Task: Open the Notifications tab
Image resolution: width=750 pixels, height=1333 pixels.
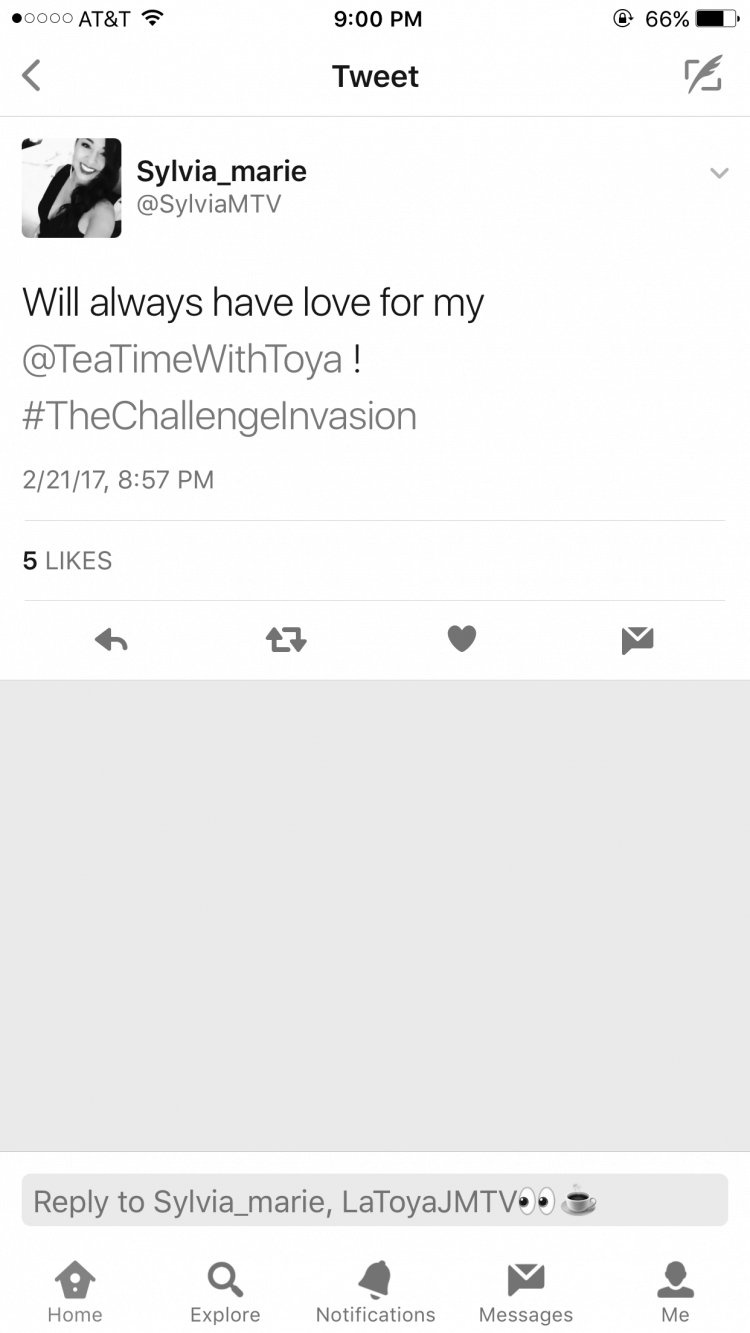Action: click(375, 1292)
